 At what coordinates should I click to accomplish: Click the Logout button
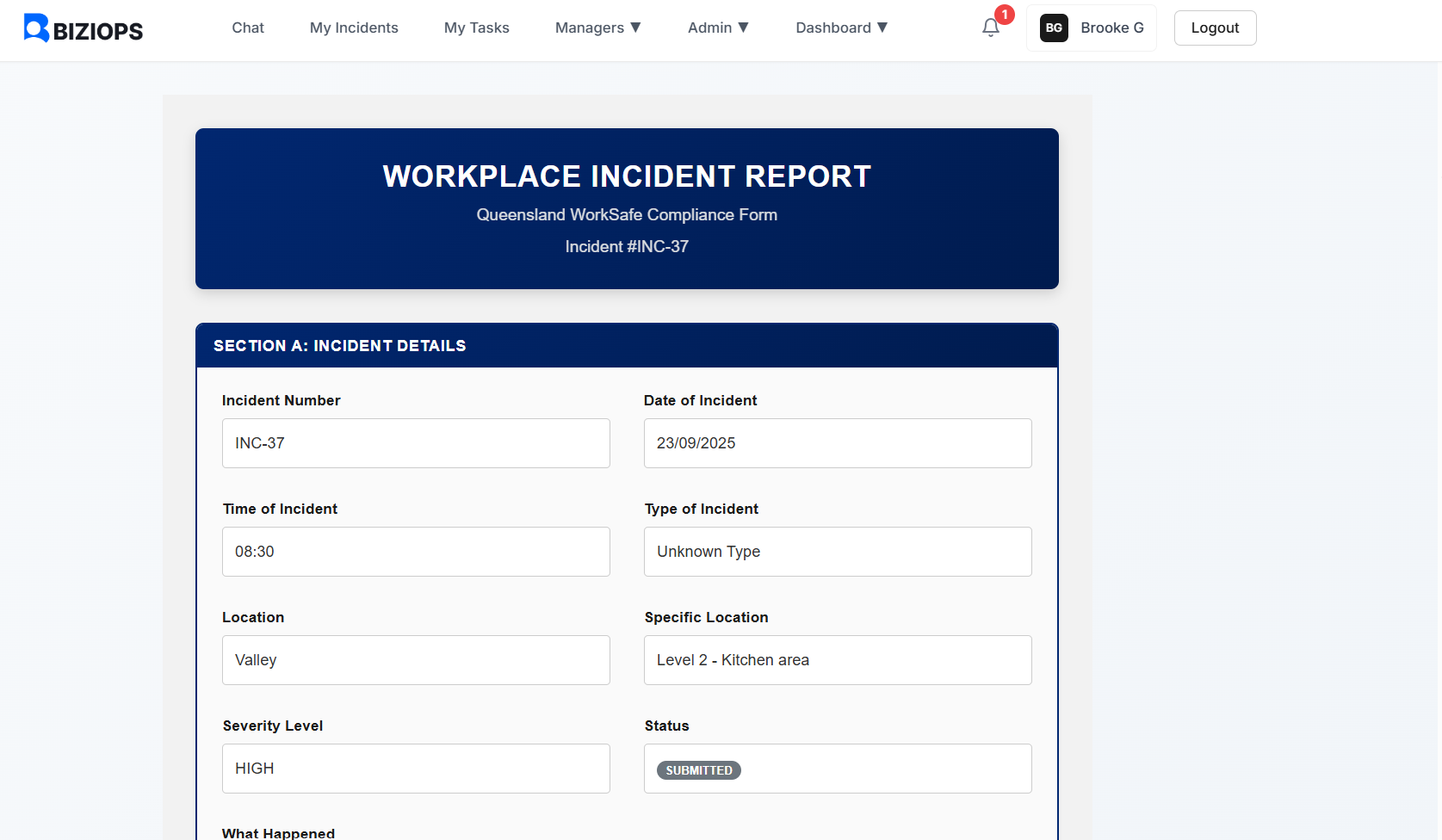(x=1215, y=28)
